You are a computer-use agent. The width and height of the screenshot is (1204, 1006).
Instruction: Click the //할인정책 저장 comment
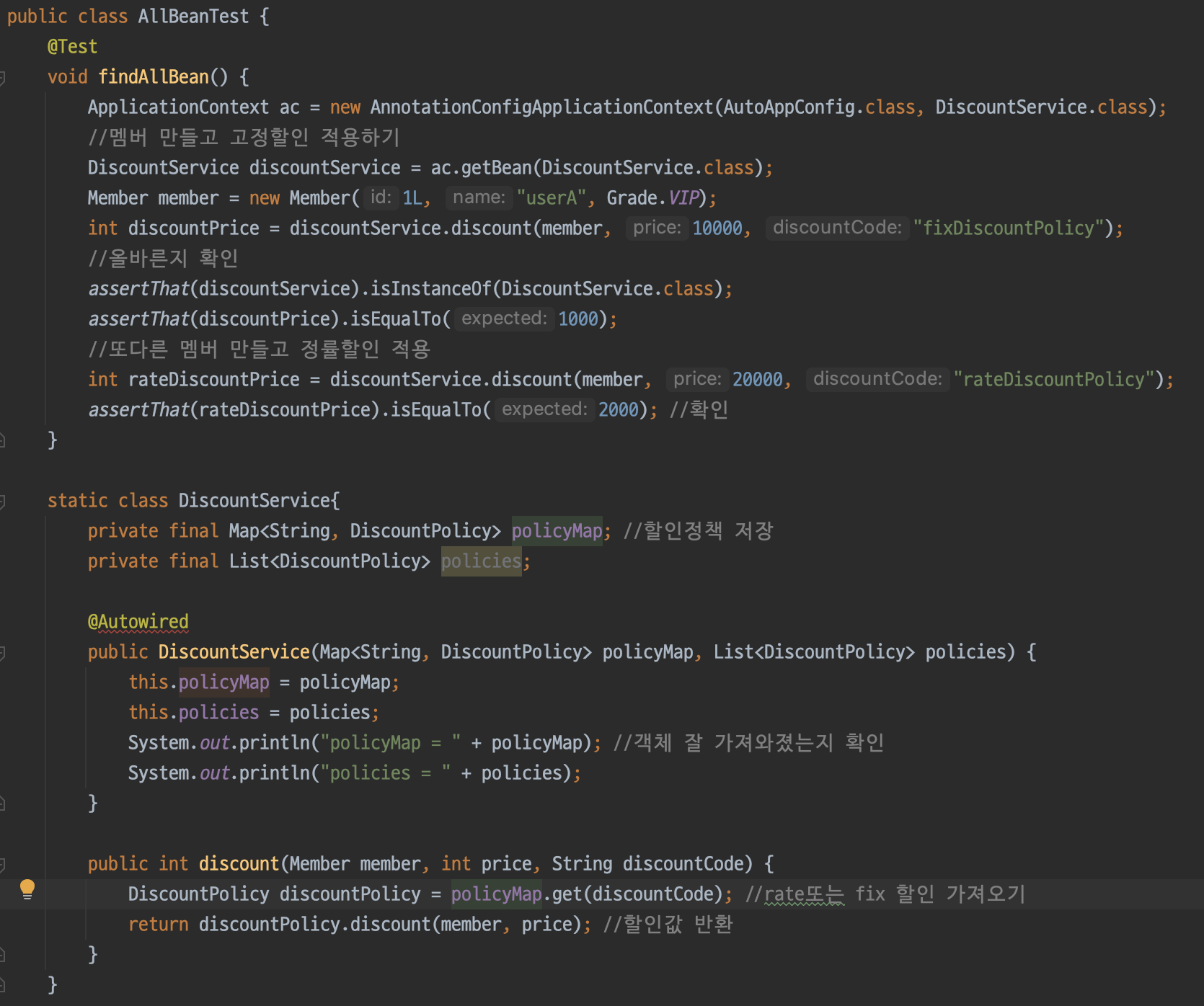coord(698,531)
